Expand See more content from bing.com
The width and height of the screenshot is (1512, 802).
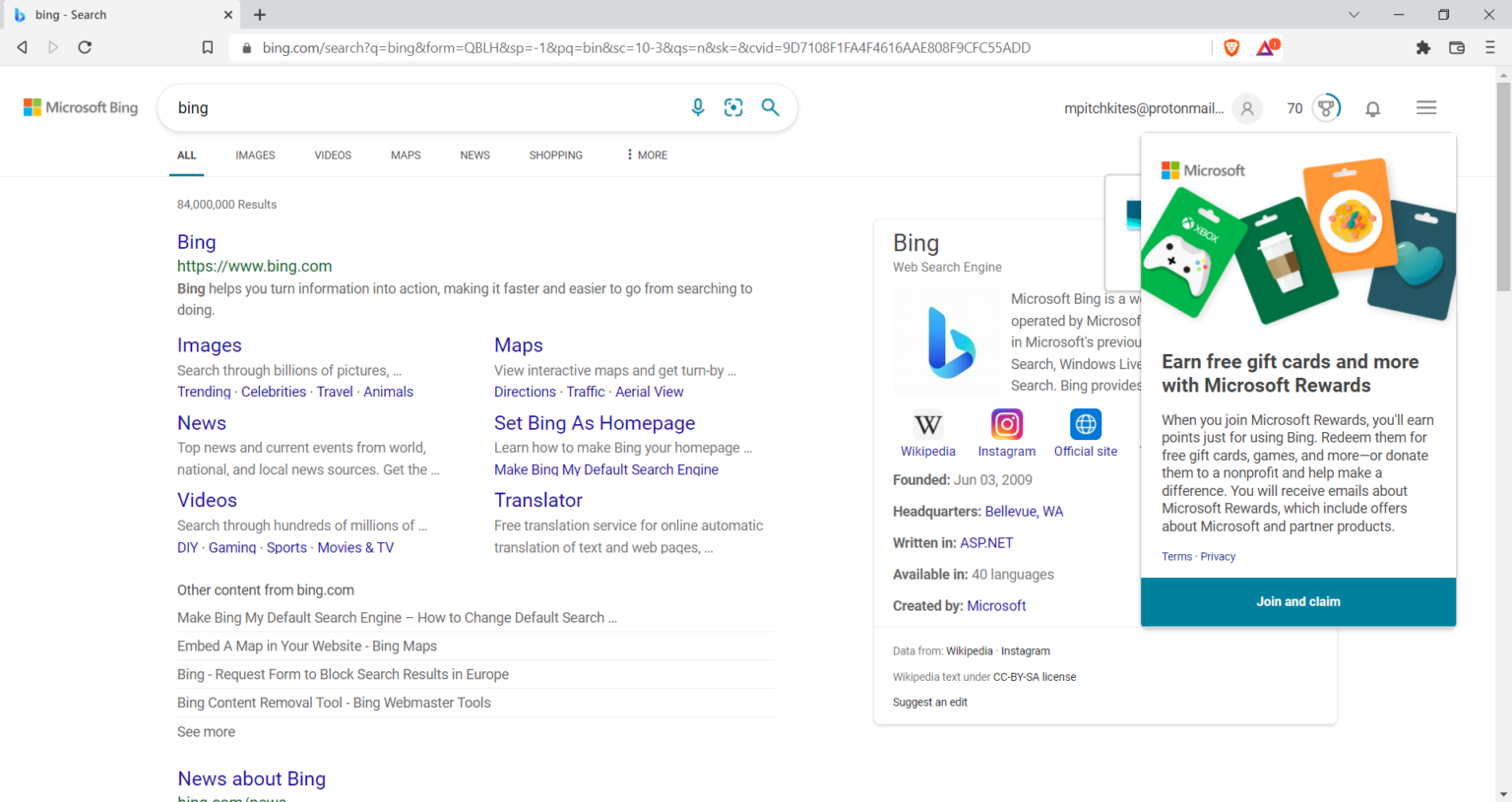[206, 731]
